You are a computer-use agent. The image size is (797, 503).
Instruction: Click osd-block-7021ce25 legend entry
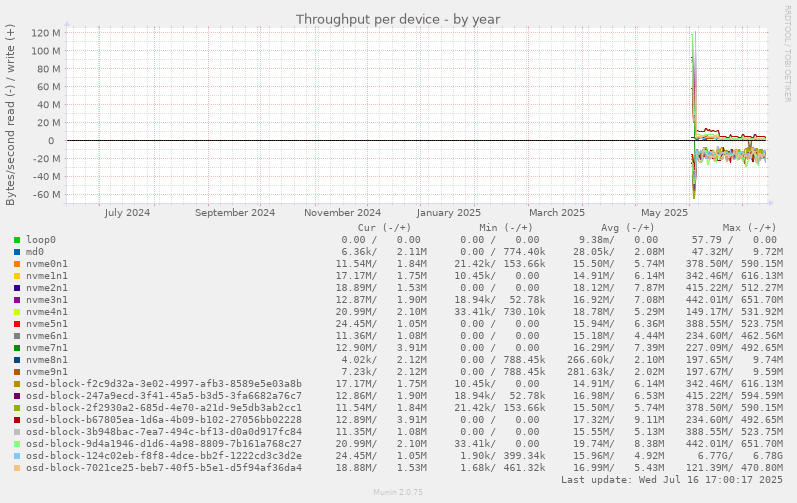(164, 467)
